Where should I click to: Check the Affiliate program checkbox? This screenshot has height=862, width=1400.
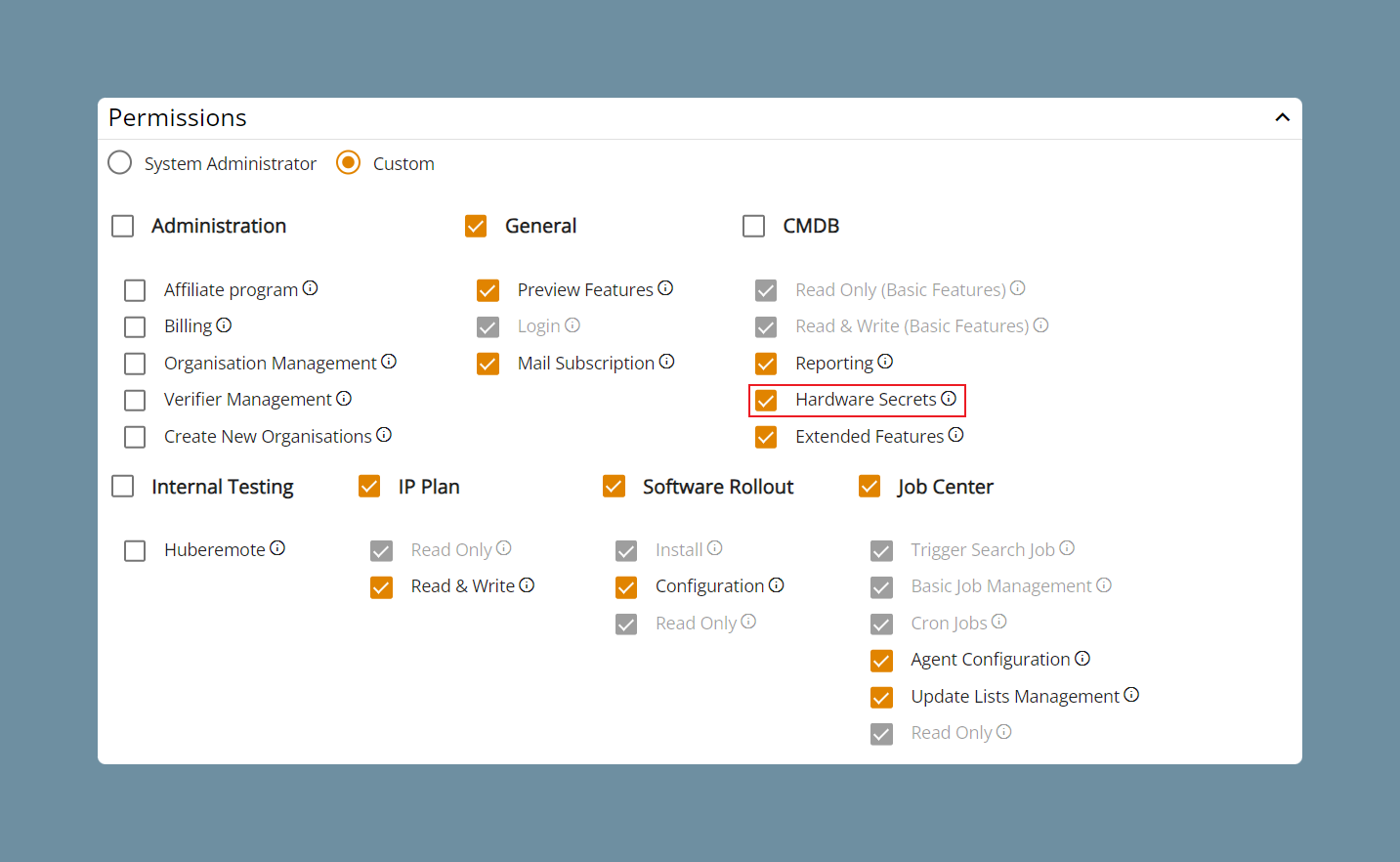[x=135, y=290]
